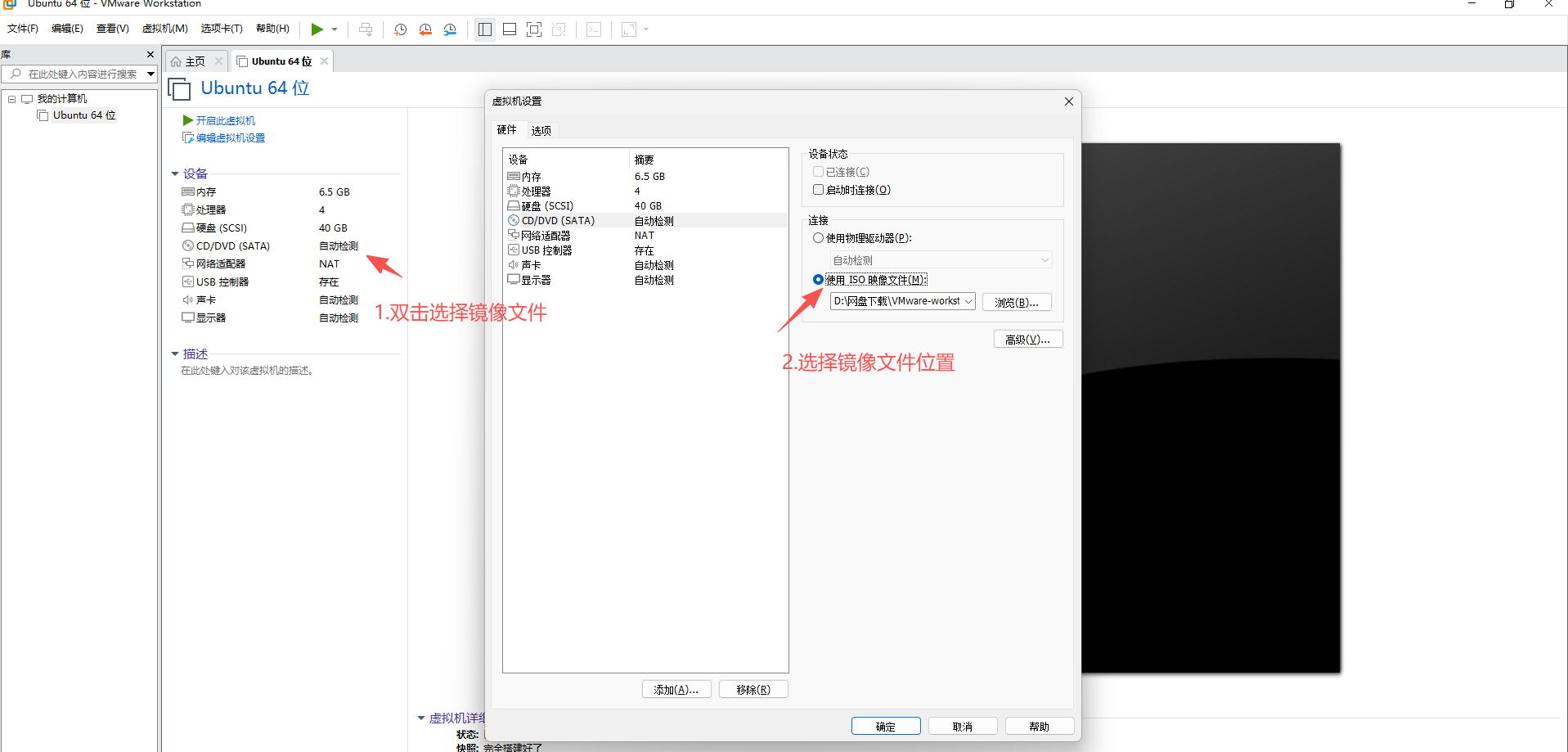Open the stretch display dropdown arrow
This screenshot has width=1568, height=752.
pos(646,29)
